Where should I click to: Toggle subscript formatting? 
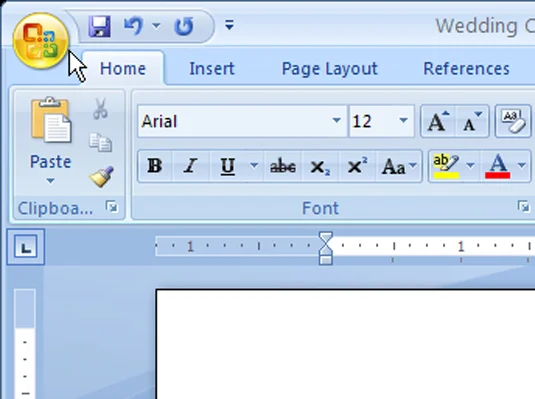(320, 166)
